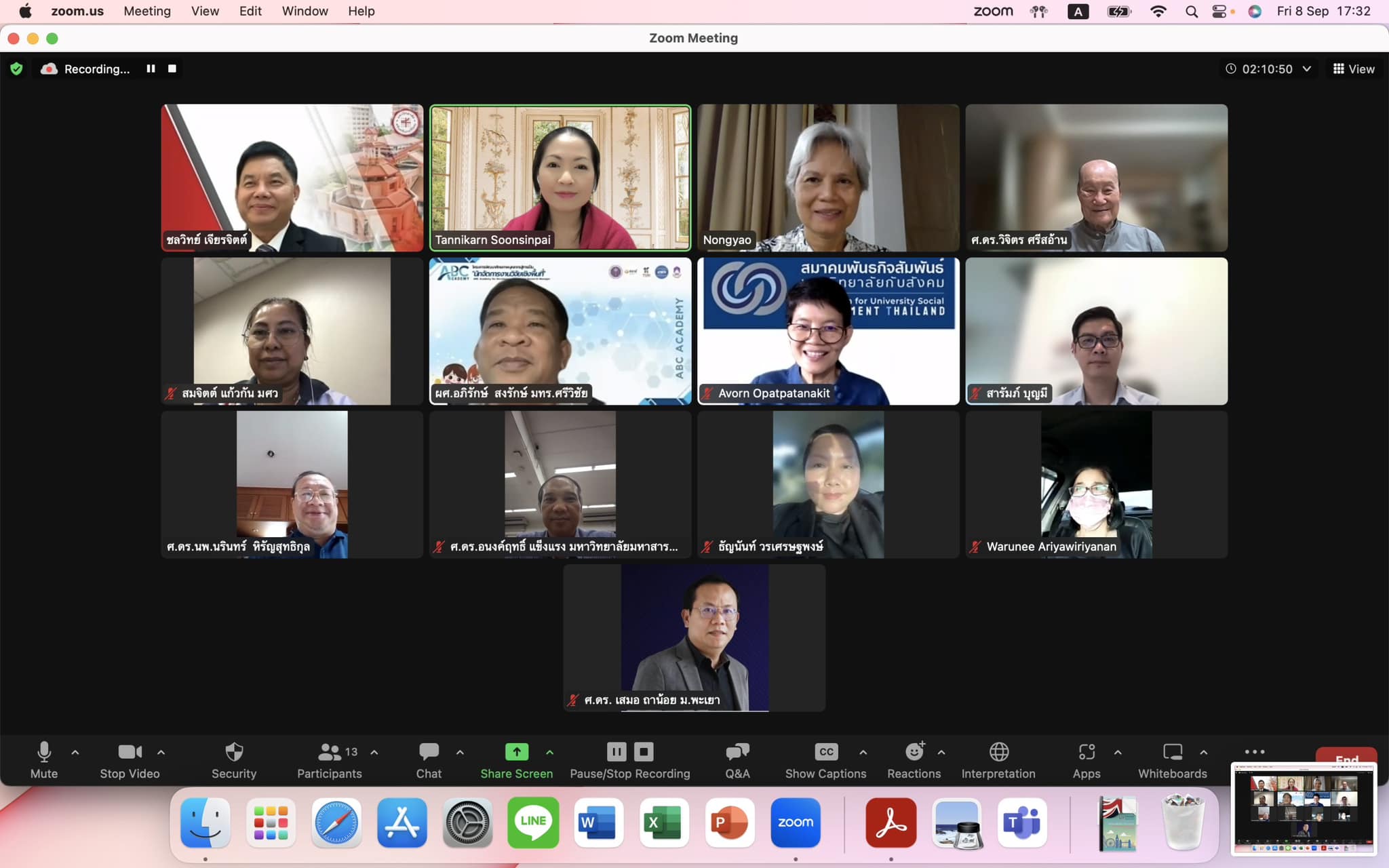Open the Window menu
The image size is (1389, 868).
tap(305, 11)
